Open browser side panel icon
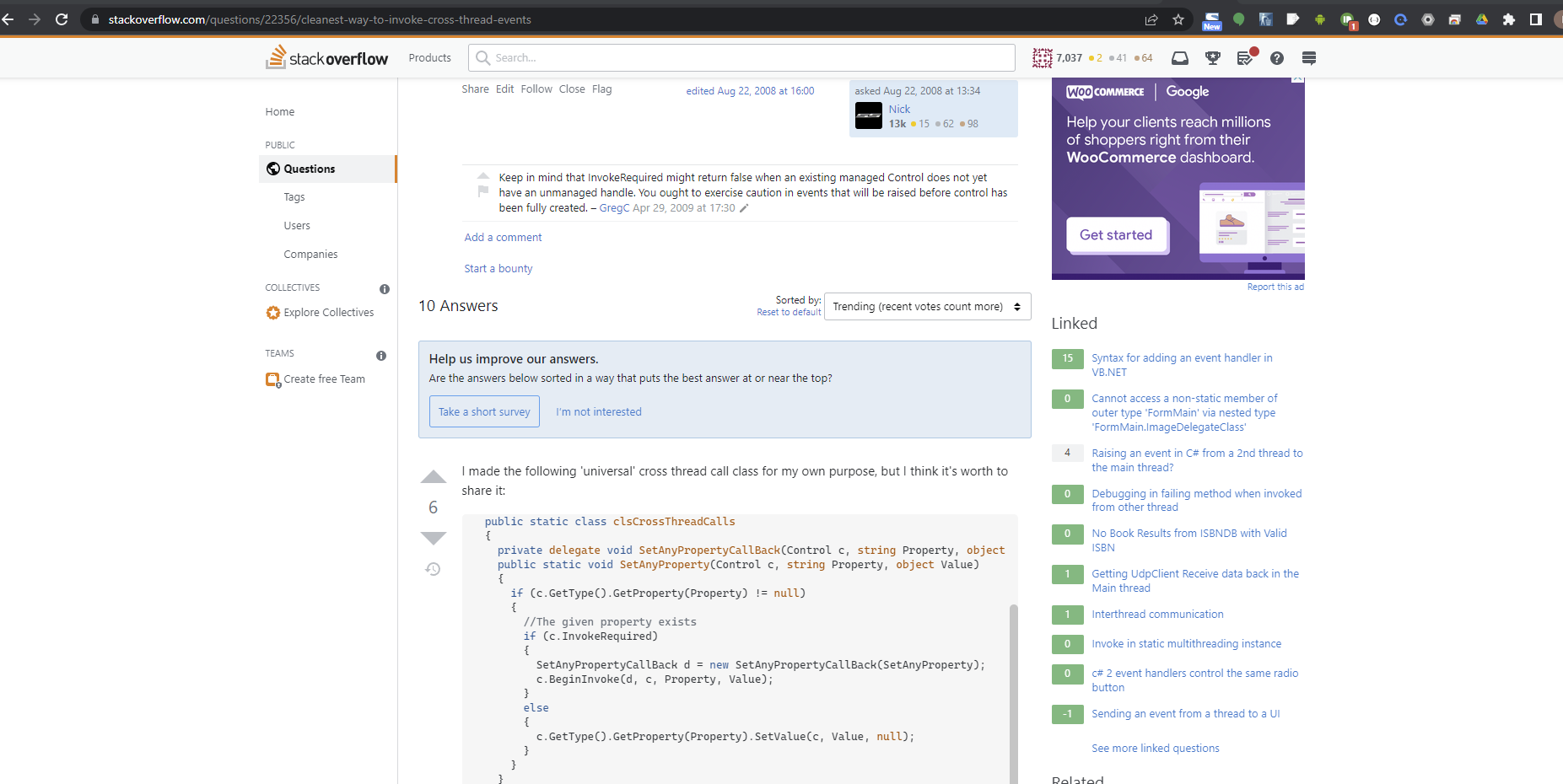Screen dimensions: 1563x784 click(1536, 19)
